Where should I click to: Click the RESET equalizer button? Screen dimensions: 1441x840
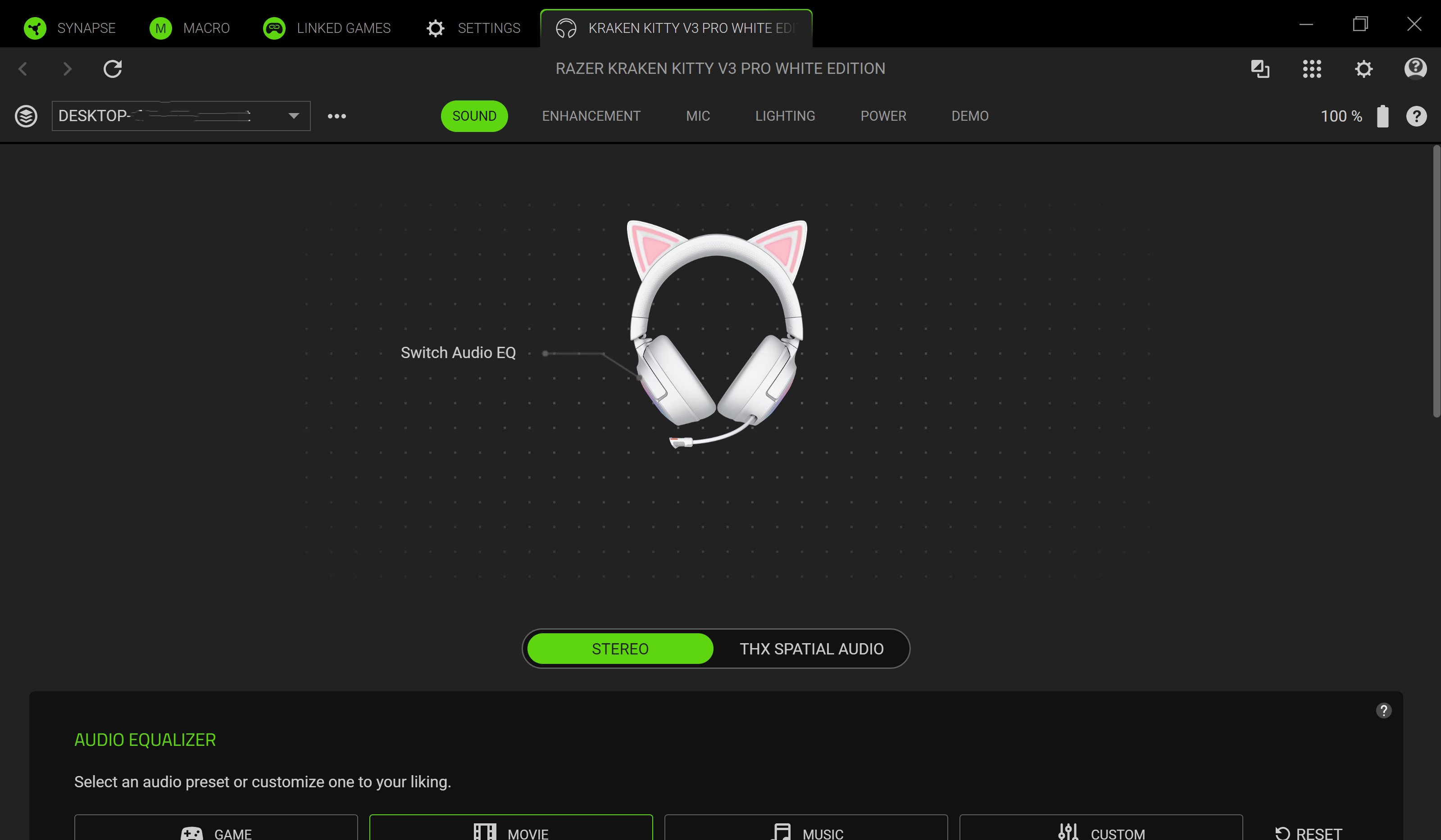click(x=1308, y=833)
